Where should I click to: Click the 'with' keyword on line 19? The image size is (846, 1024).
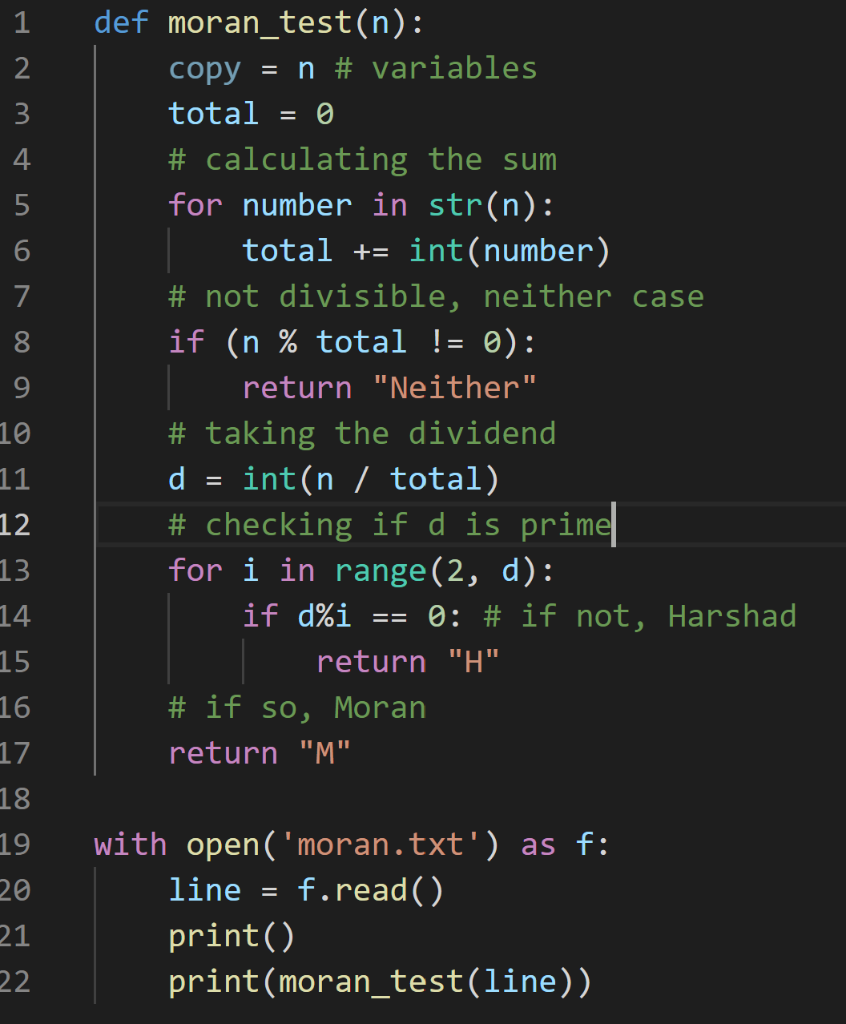[130, 846]
